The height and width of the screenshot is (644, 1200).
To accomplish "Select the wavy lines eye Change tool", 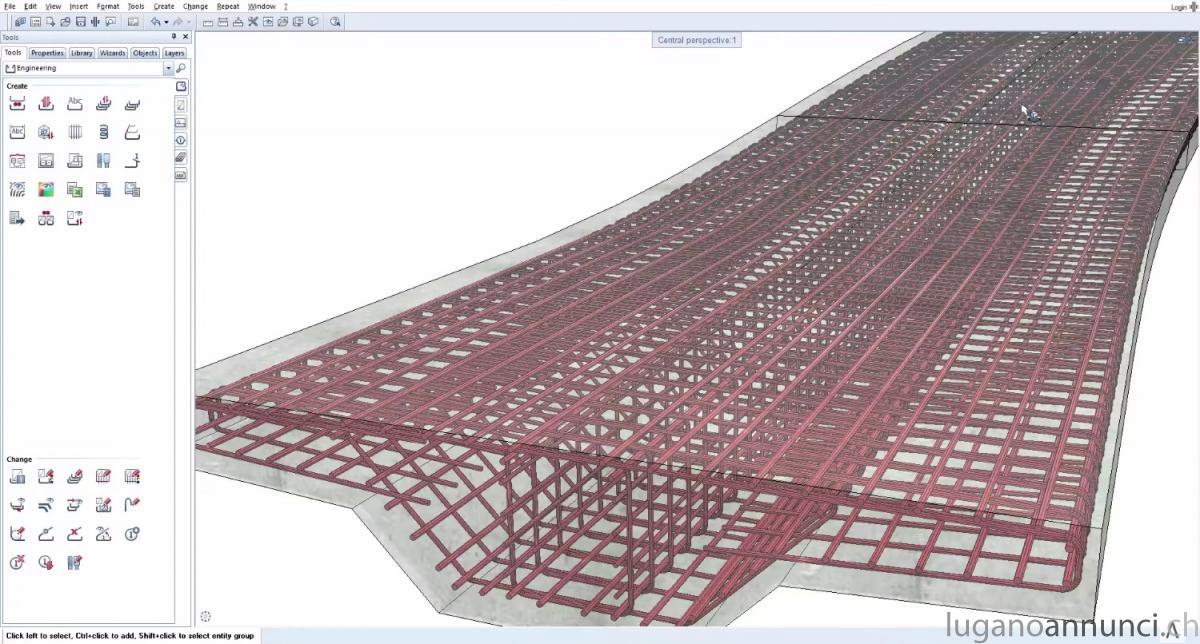I will [x=46, y=505].
